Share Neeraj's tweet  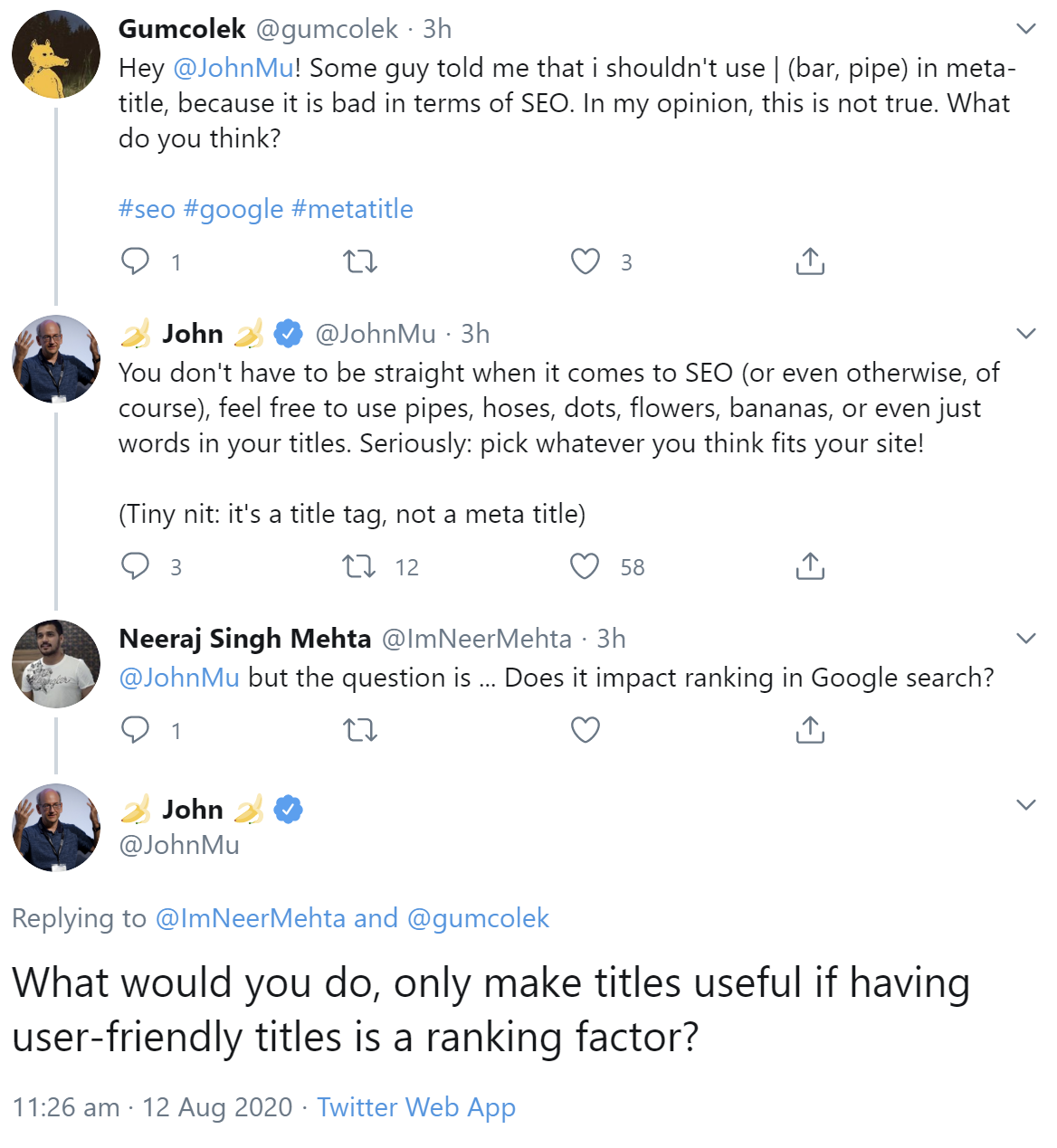(x=810, y=729)
